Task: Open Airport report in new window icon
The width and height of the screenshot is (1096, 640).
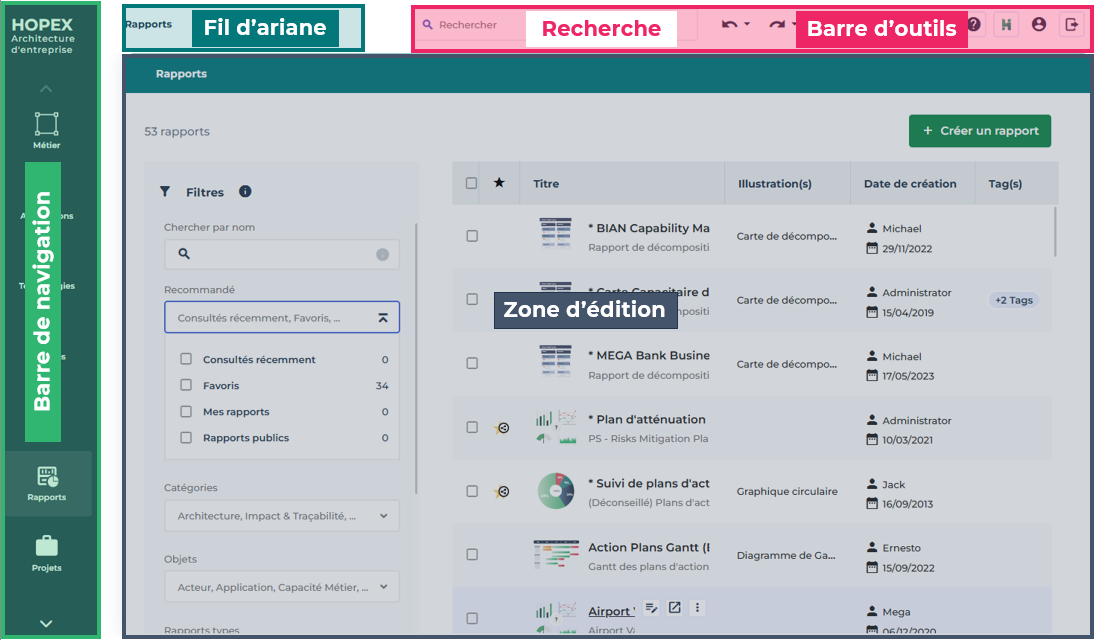Action: [x=675, y=607]
